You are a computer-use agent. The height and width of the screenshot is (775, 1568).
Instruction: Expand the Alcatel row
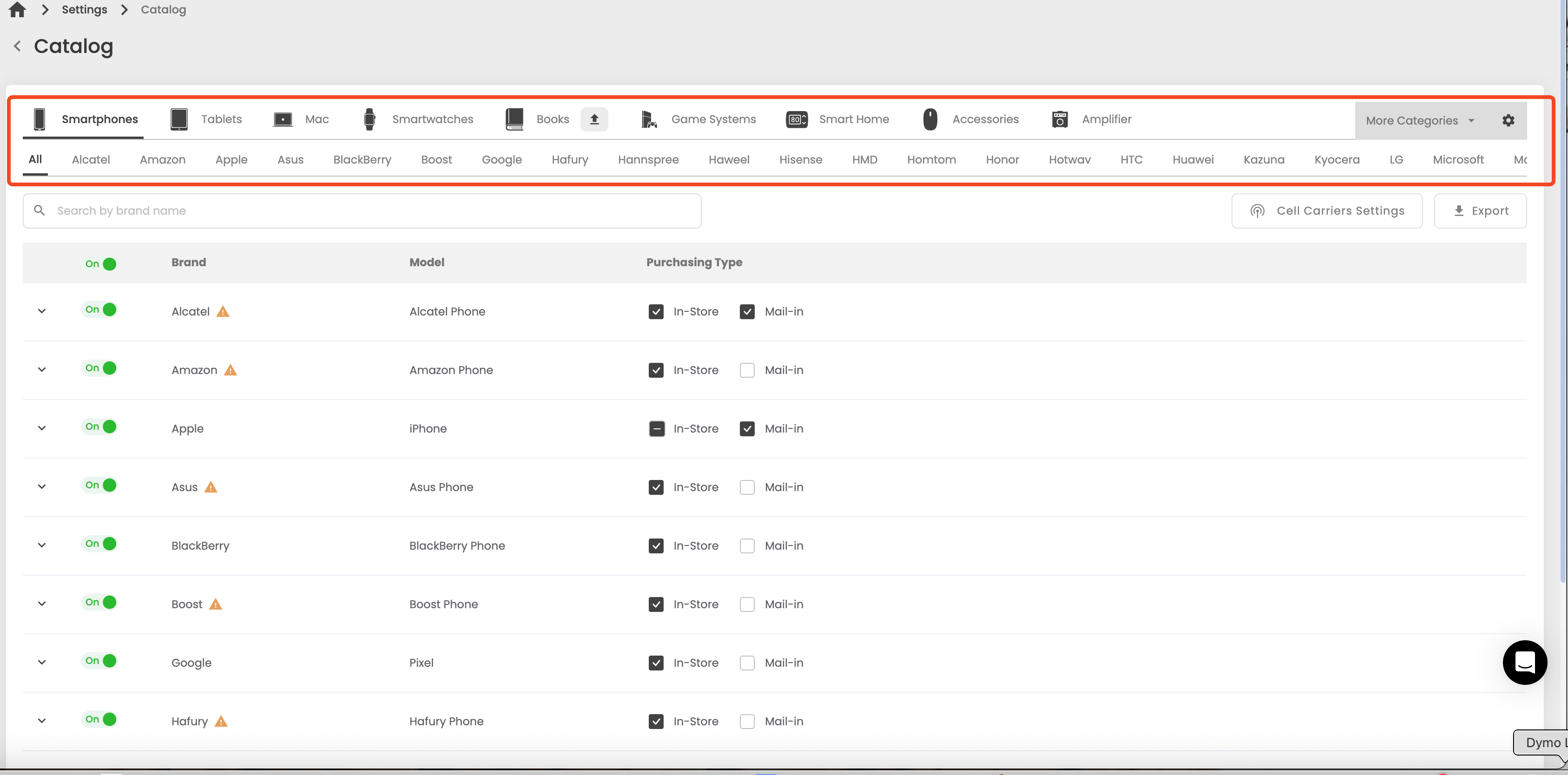tap(41, 311)
